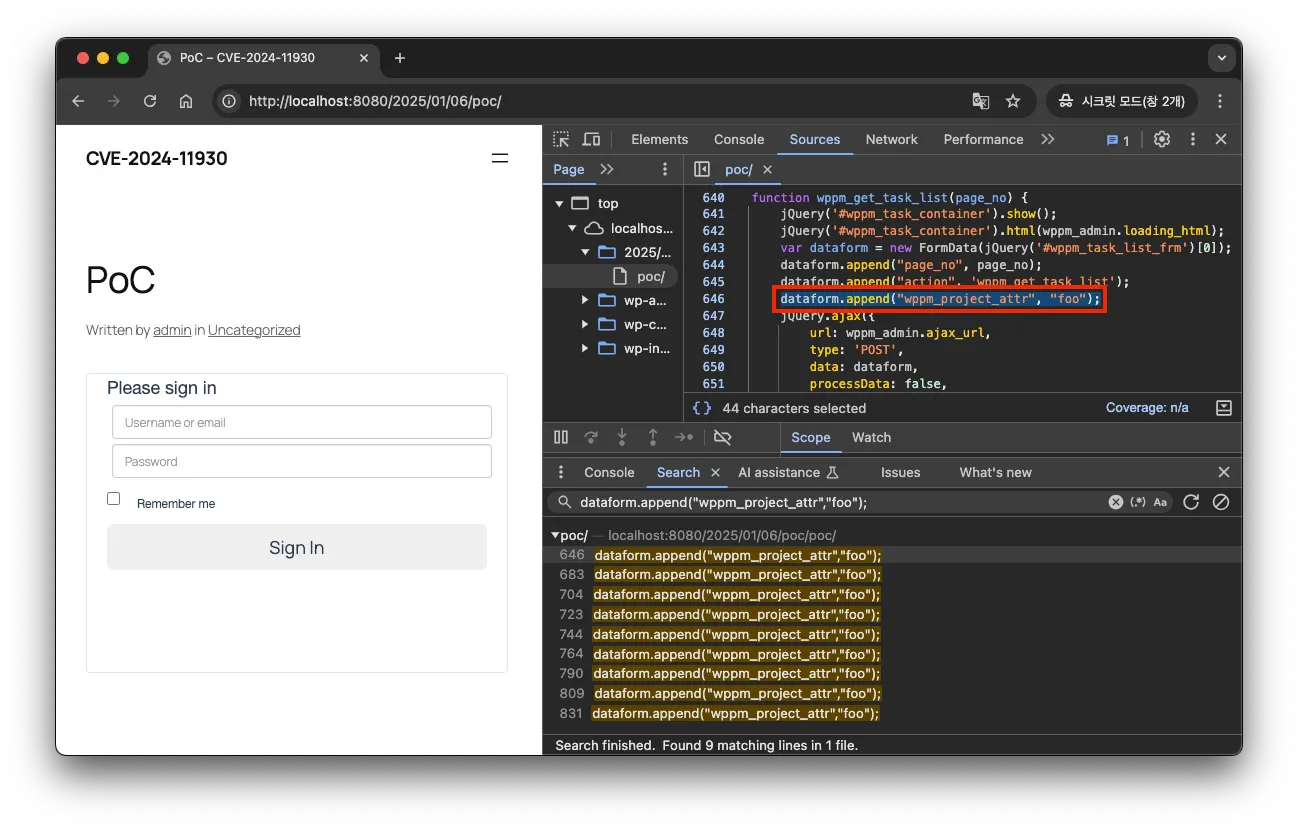Refresh the search results

tap(1190, 502)
